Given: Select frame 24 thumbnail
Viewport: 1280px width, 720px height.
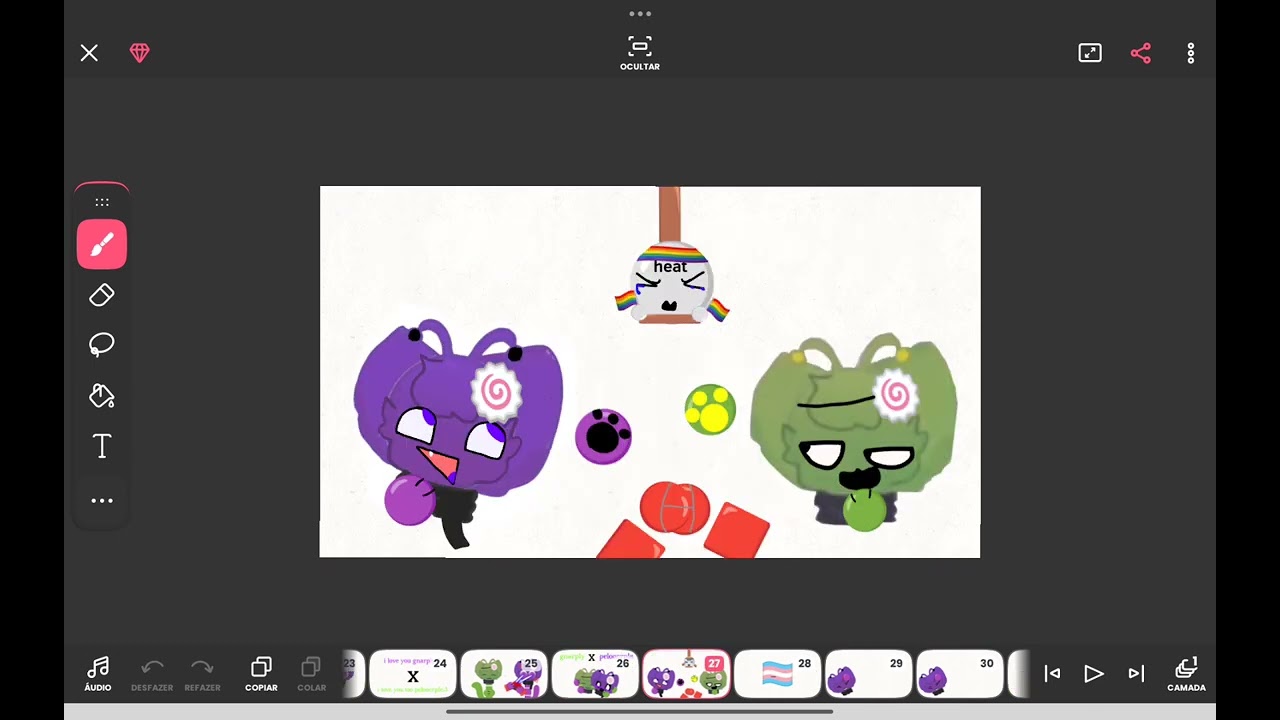Looking at the screenshot, I should 413,674.
